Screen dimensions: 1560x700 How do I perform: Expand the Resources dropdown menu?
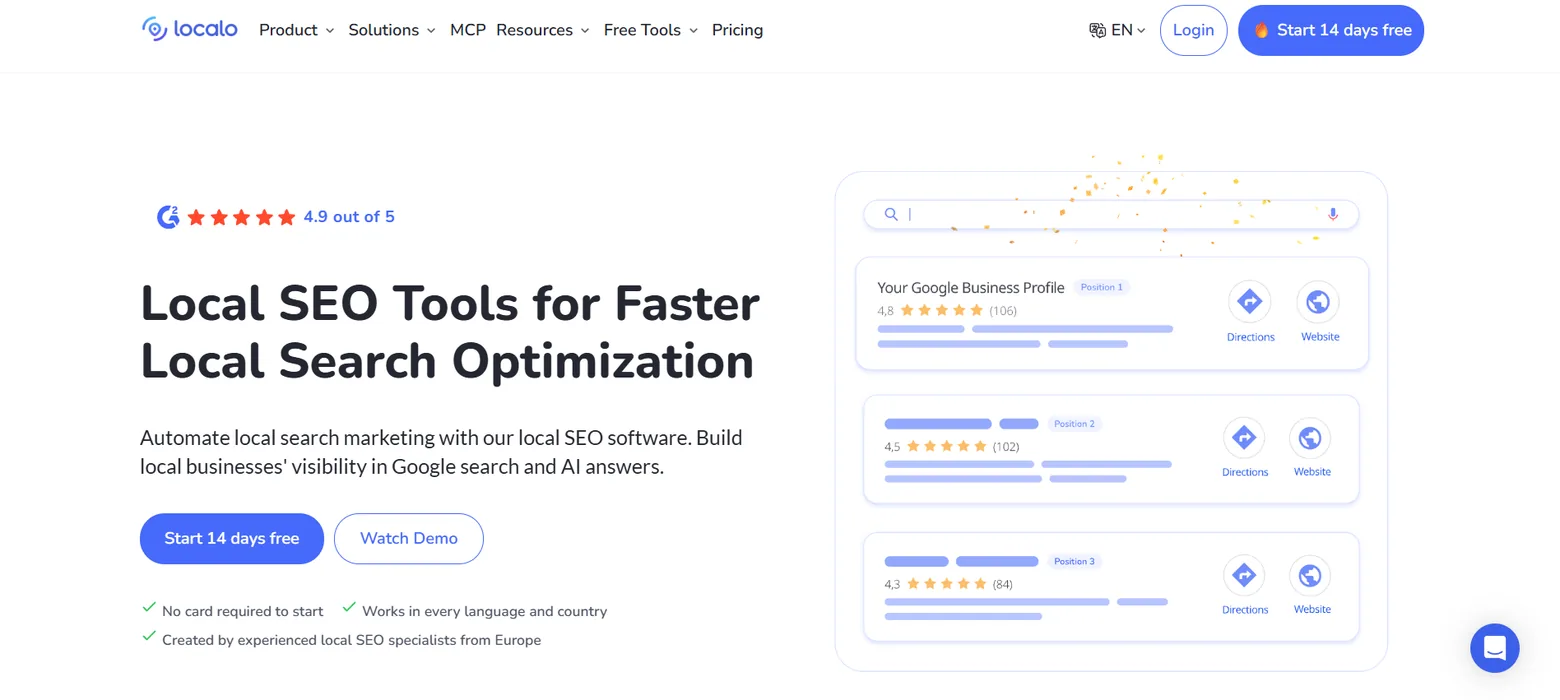coord(543,30)
